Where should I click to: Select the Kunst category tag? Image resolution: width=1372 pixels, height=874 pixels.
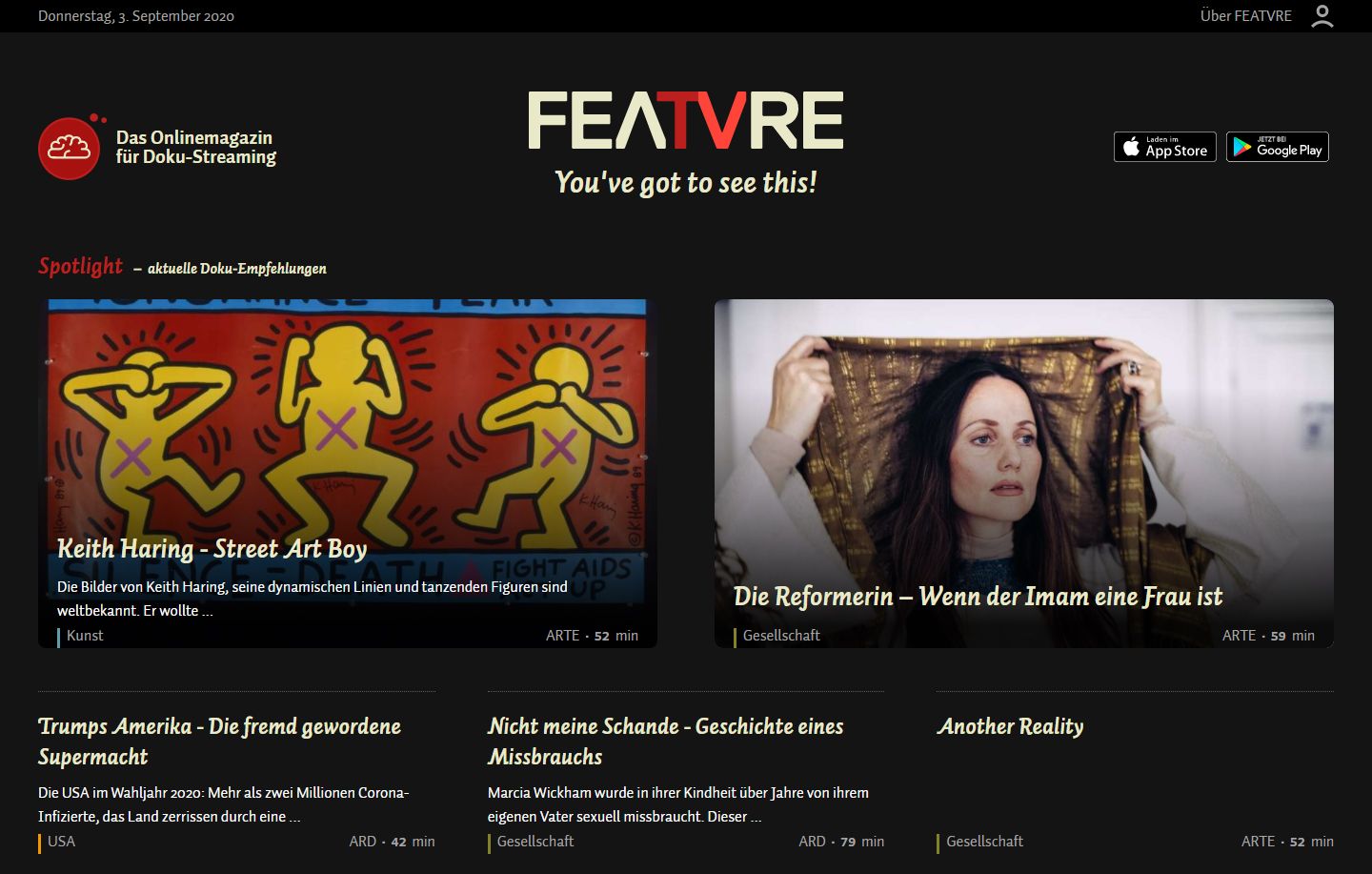[x=85, y=636]
